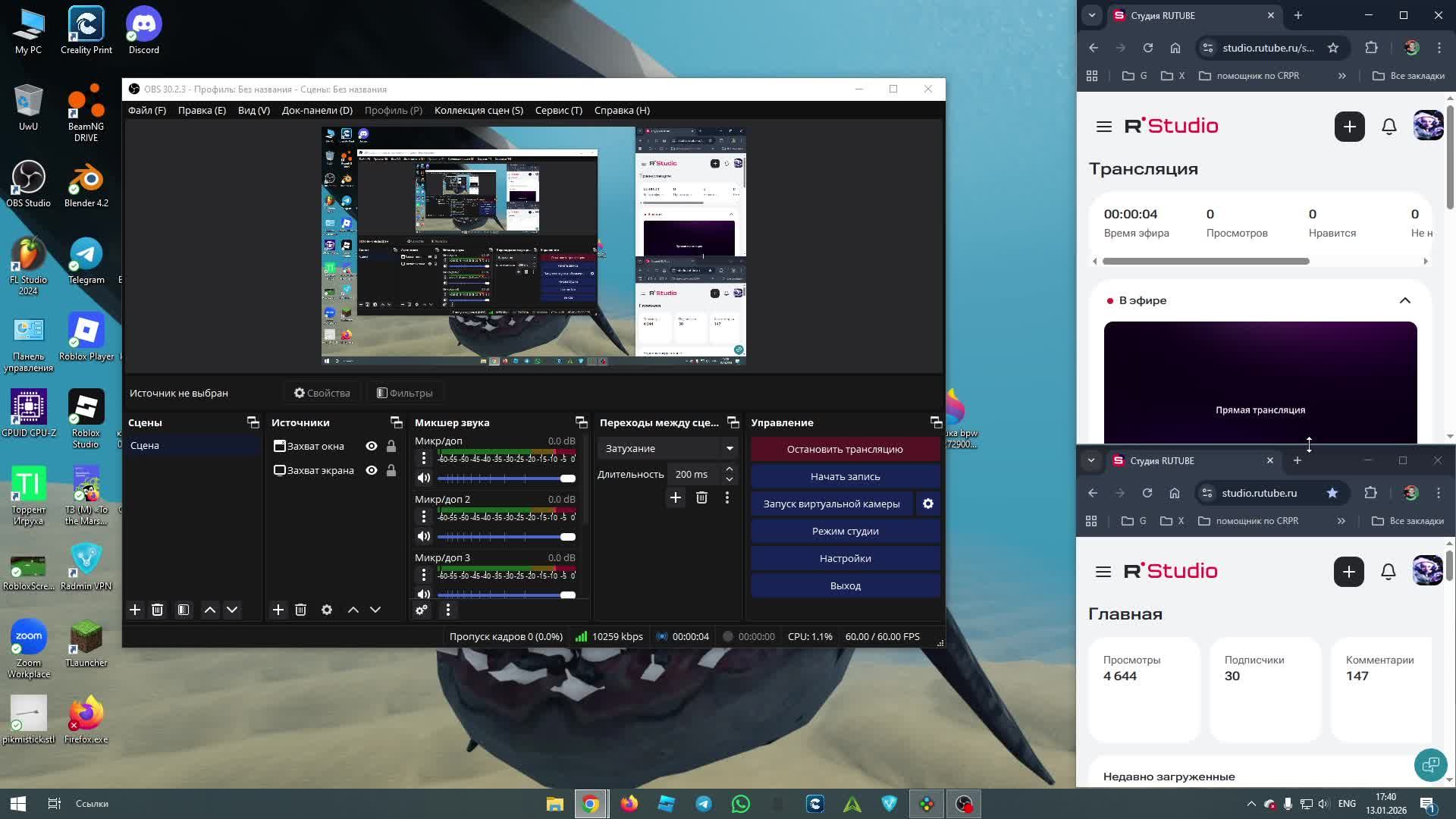
Task: Collapse the В эфире section
Action: point(1405,300)
